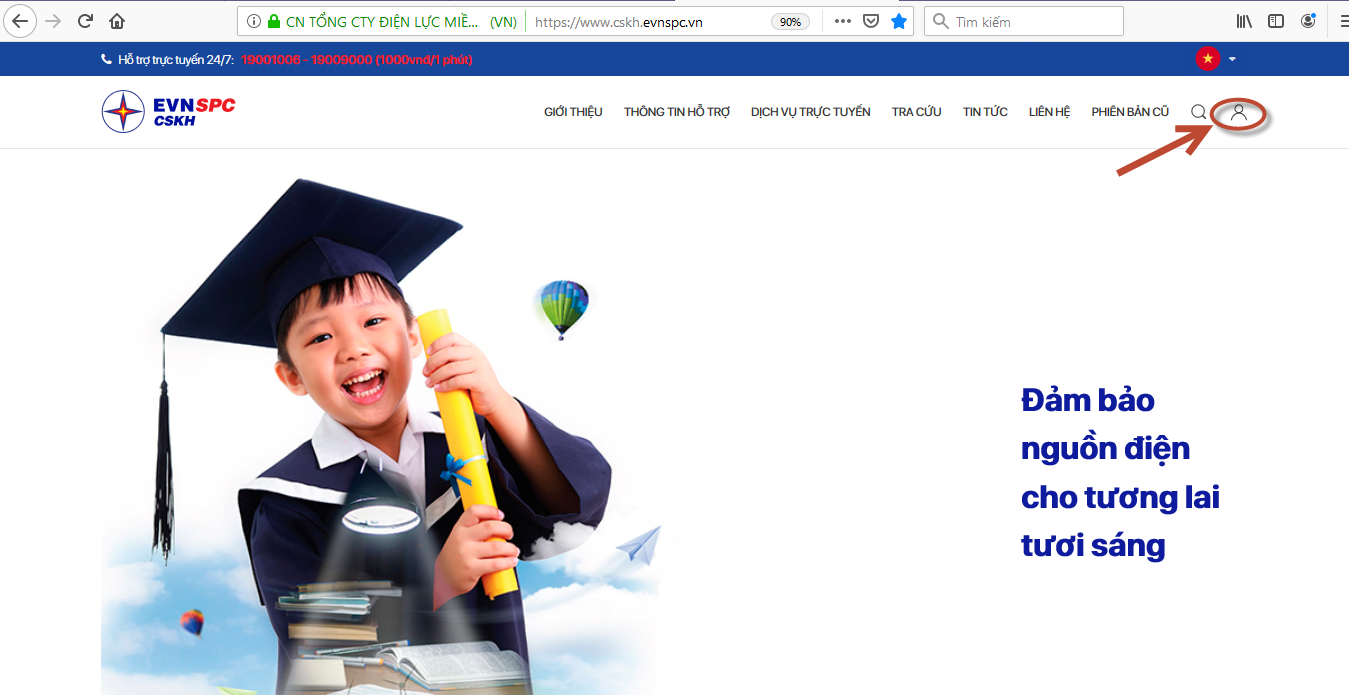Reload the current page

tap(85, 21)
